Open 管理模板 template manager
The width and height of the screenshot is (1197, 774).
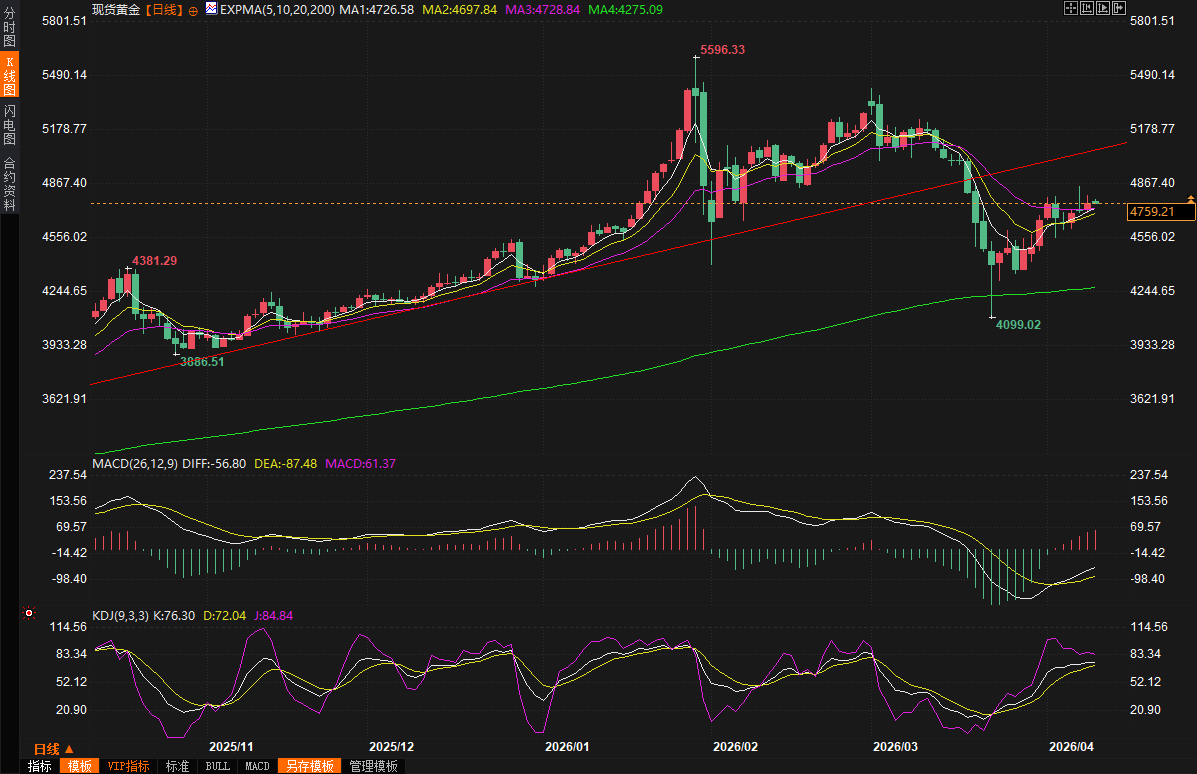point(373,766)
